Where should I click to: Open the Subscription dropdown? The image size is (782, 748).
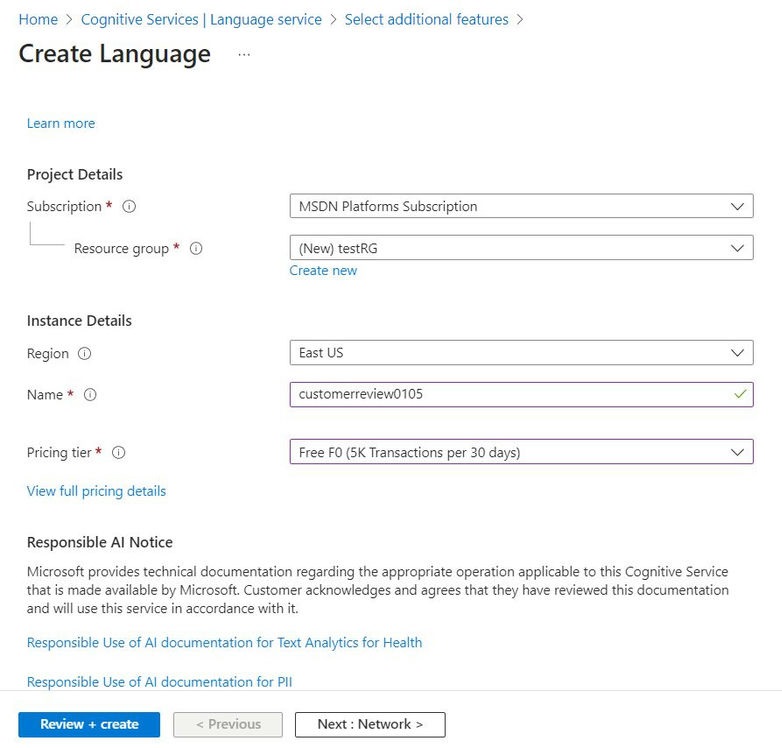520,207
